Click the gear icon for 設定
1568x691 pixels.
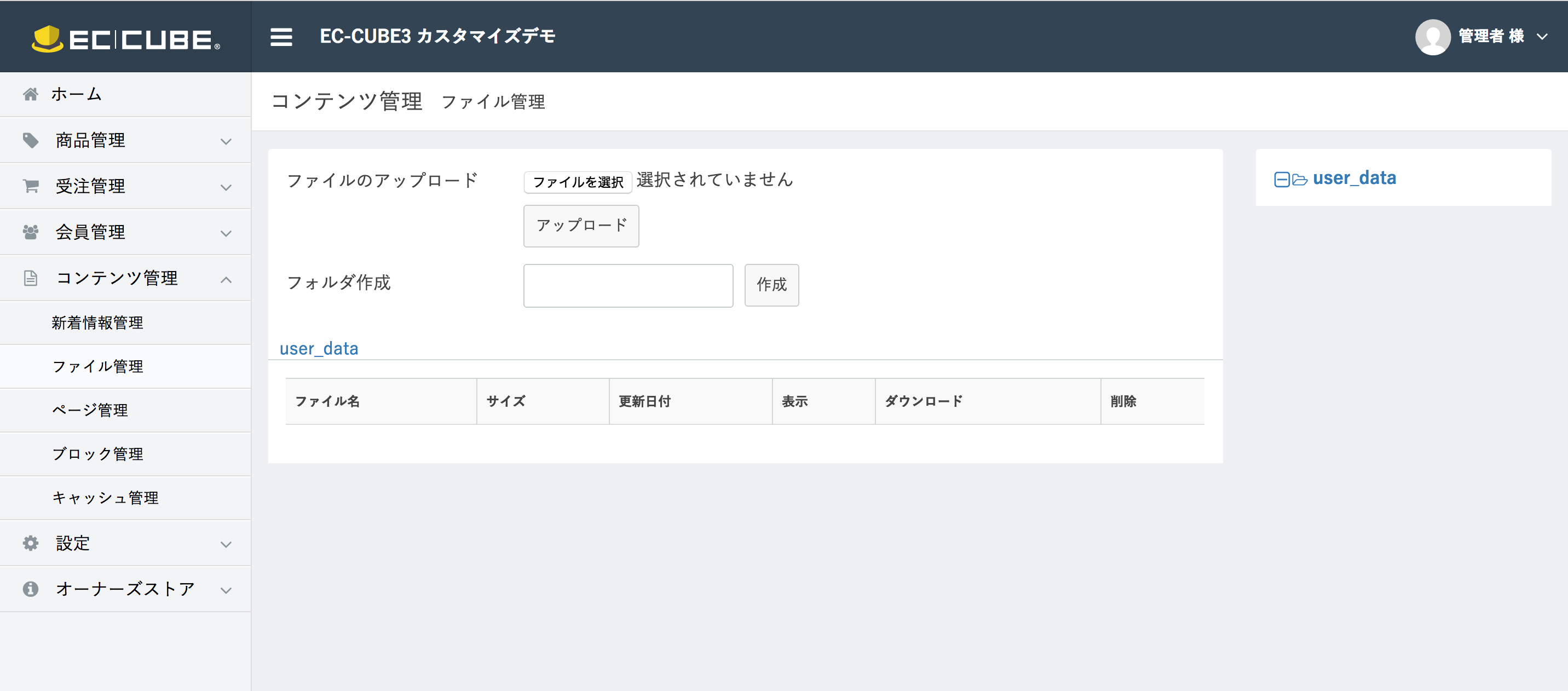point(31,543)
